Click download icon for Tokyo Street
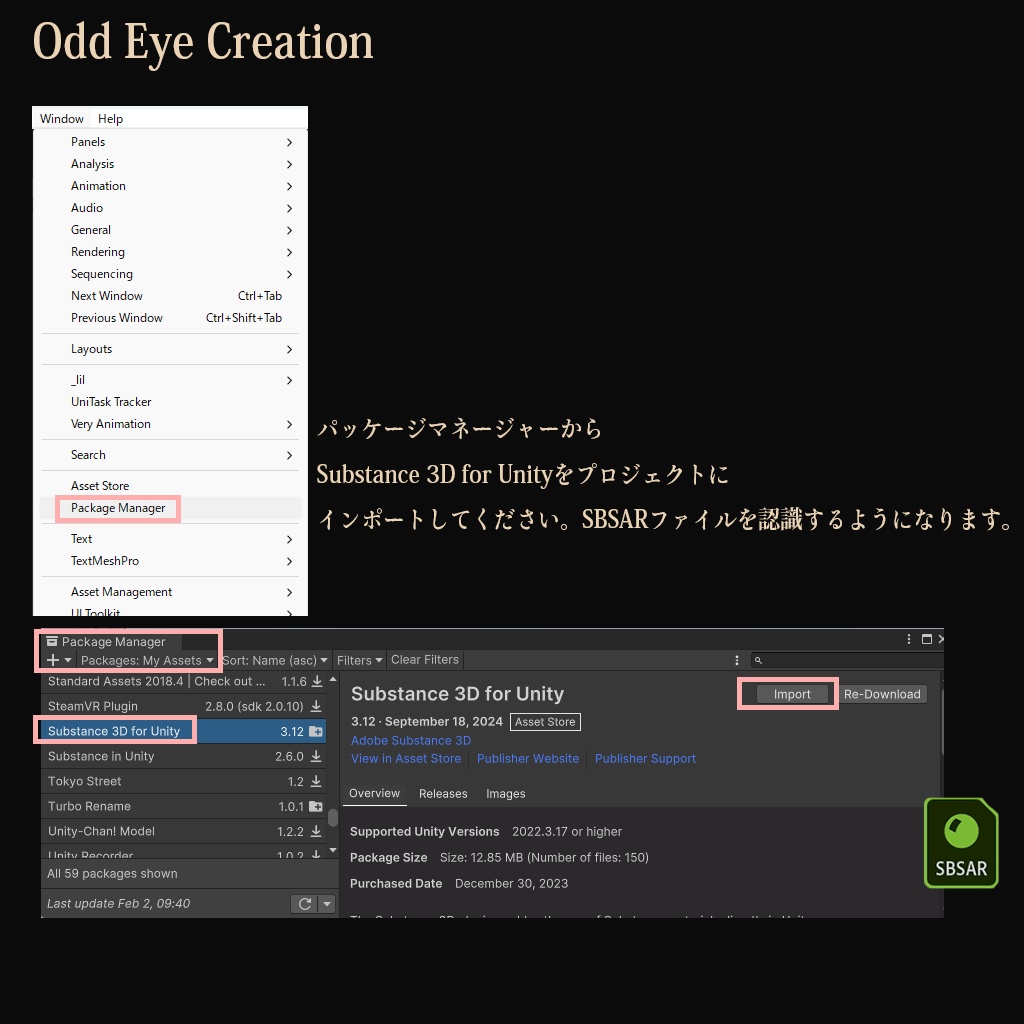Image resolution: width=1024 pixels, height=1024 pixels. 316,781
